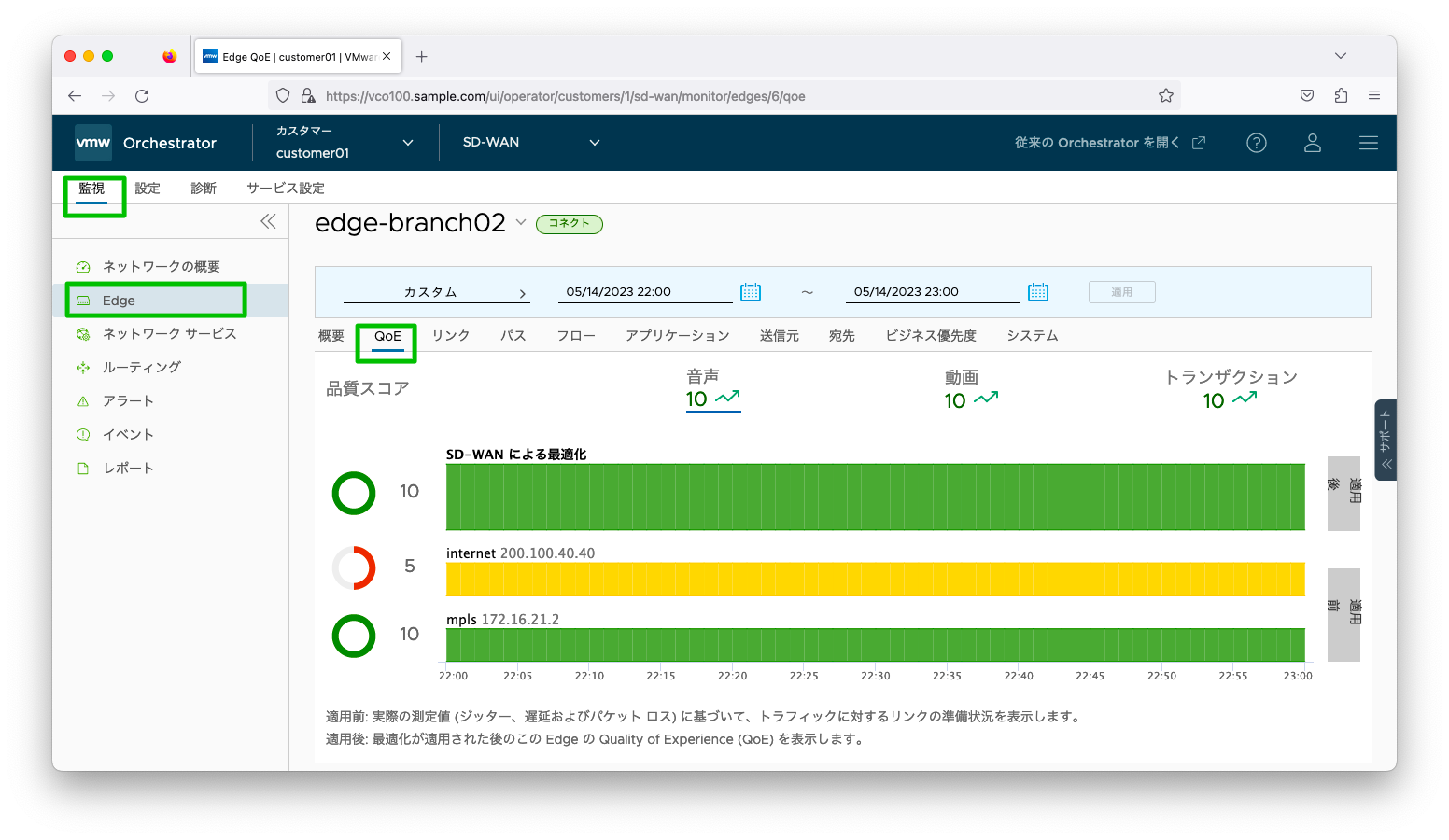Click the start date calendar icon

[x=751, y=292]
